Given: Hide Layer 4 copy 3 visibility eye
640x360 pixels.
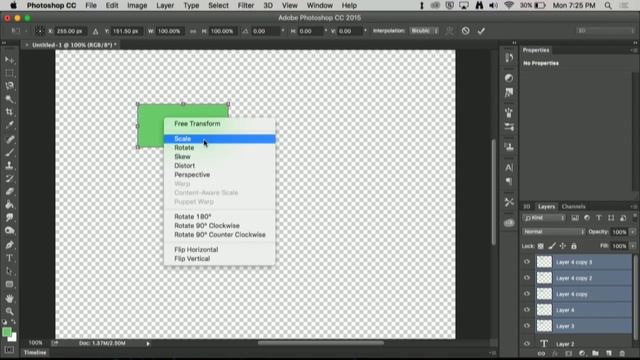Looking at the screenshot, I should point(527,262).
